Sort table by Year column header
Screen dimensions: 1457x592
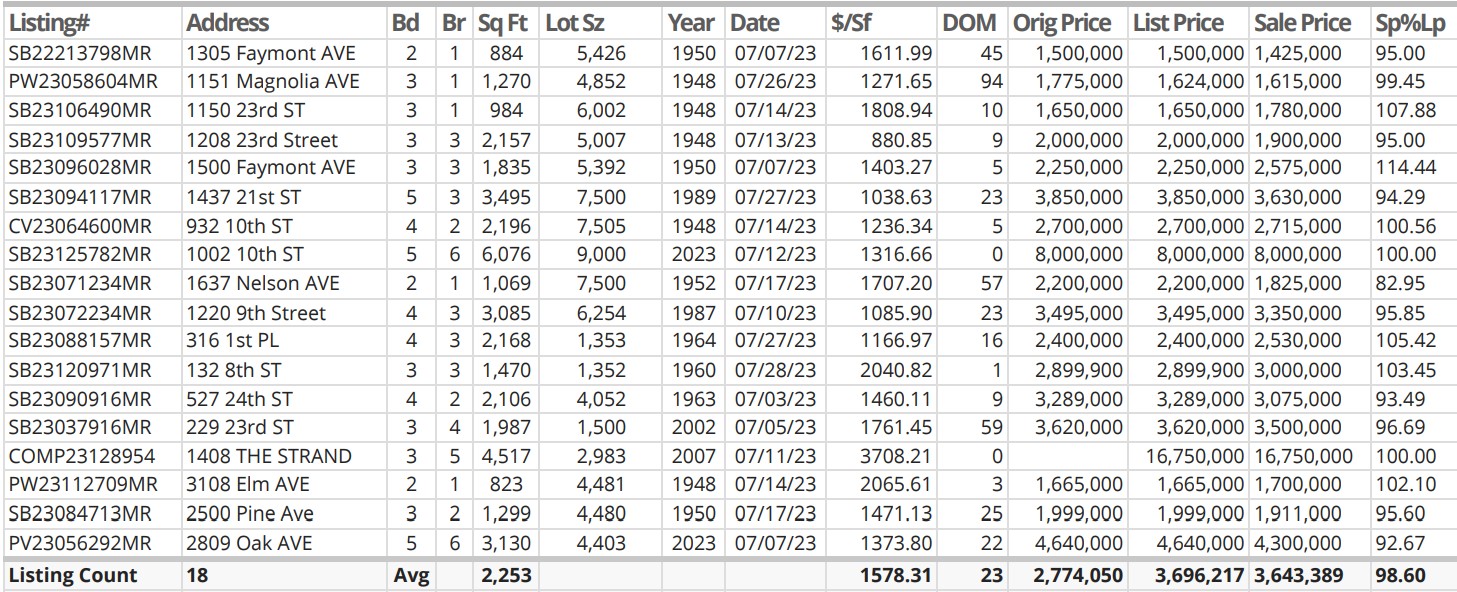(x=692, y=22)
